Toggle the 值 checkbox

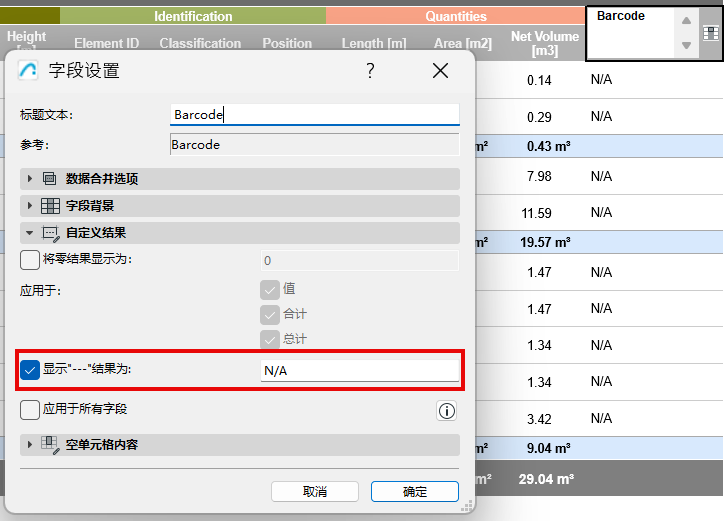click(270, 290)
